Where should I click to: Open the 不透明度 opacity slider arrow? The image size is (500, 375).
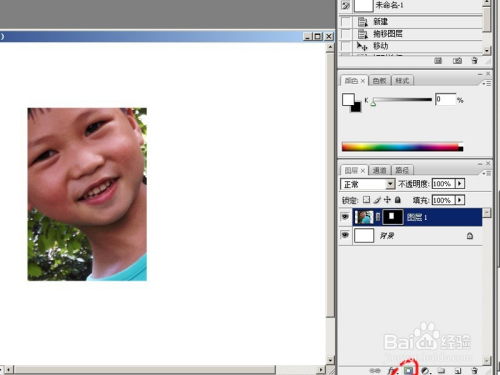click(x=460, y=183)
